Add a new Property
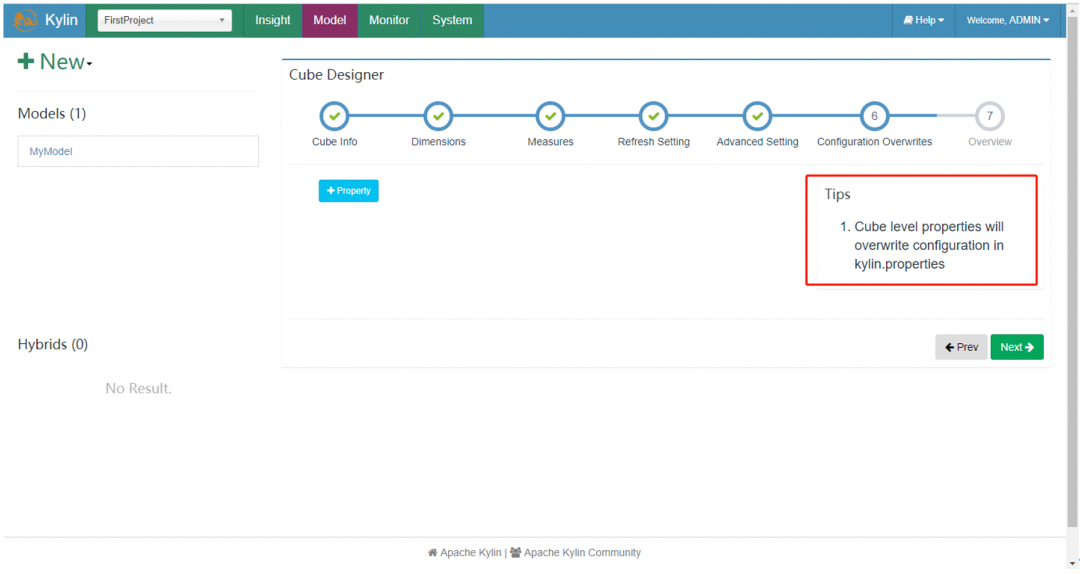 (x=349, y=191)
